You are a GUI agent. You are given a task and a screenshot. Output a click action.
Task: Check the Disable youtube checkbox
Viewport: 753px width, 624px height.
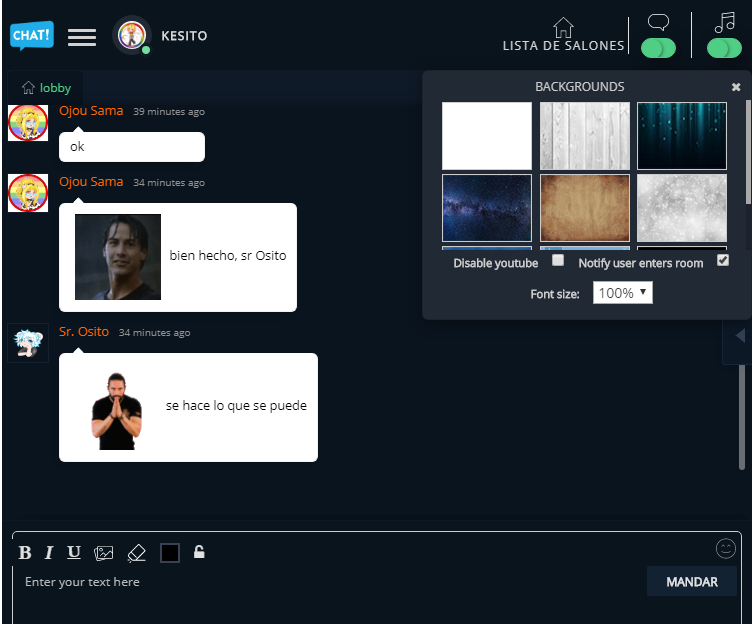point(558,261)
